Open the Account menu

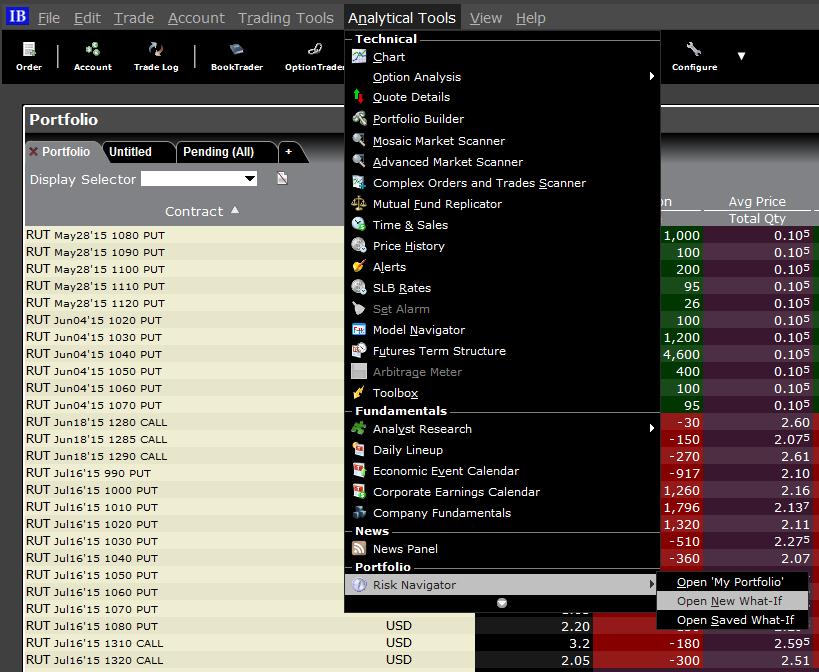click(x=196, y=18)
